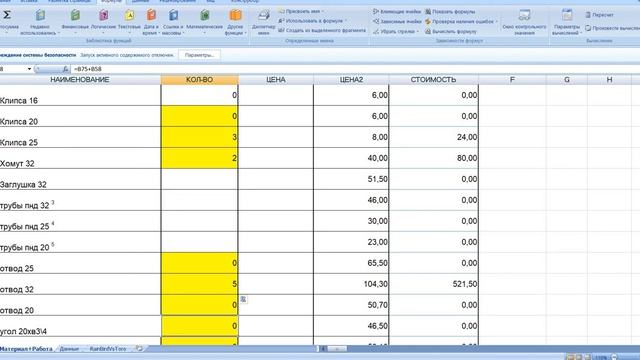Click Create from Selection (Создать из выделенного фрагмента)
The width and height of the screenshot is (640, 360).
[x=322, y=30]
